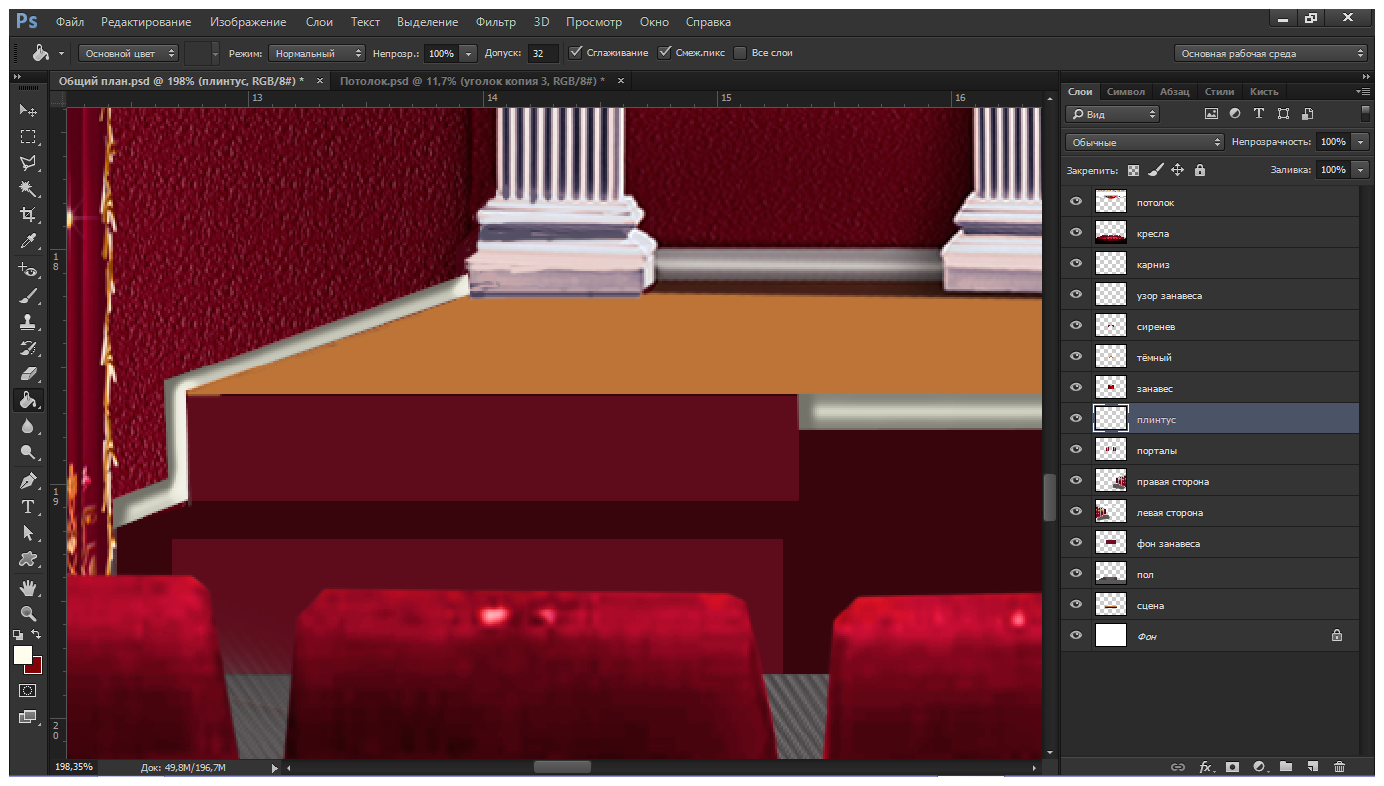The height and width of the screenshot is (786, 1384).
Task: Open opacity Непрозр. slider arrow
Action: coord(468,53)
